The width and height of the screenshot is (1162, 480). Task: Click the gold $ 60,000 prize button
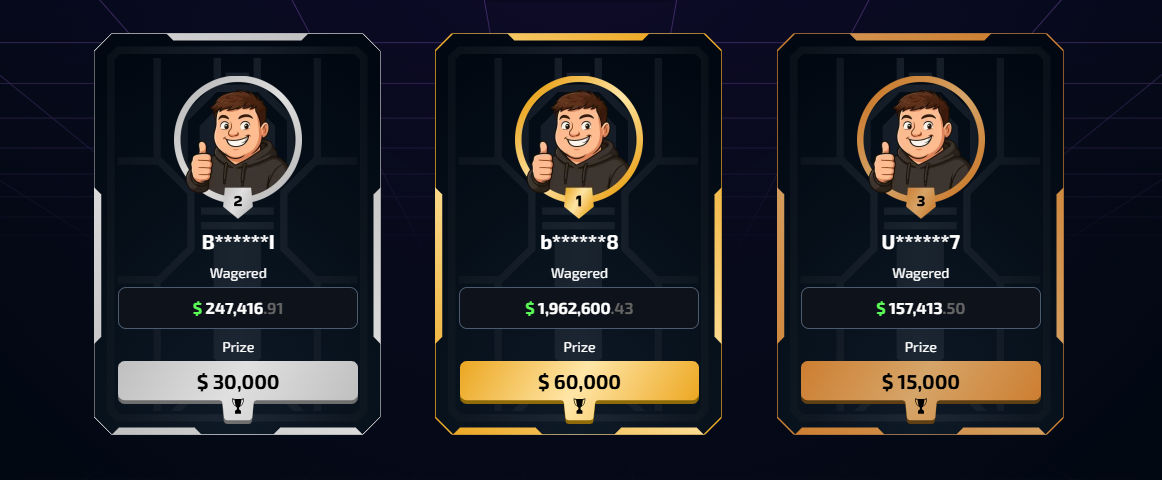(579, 382)
